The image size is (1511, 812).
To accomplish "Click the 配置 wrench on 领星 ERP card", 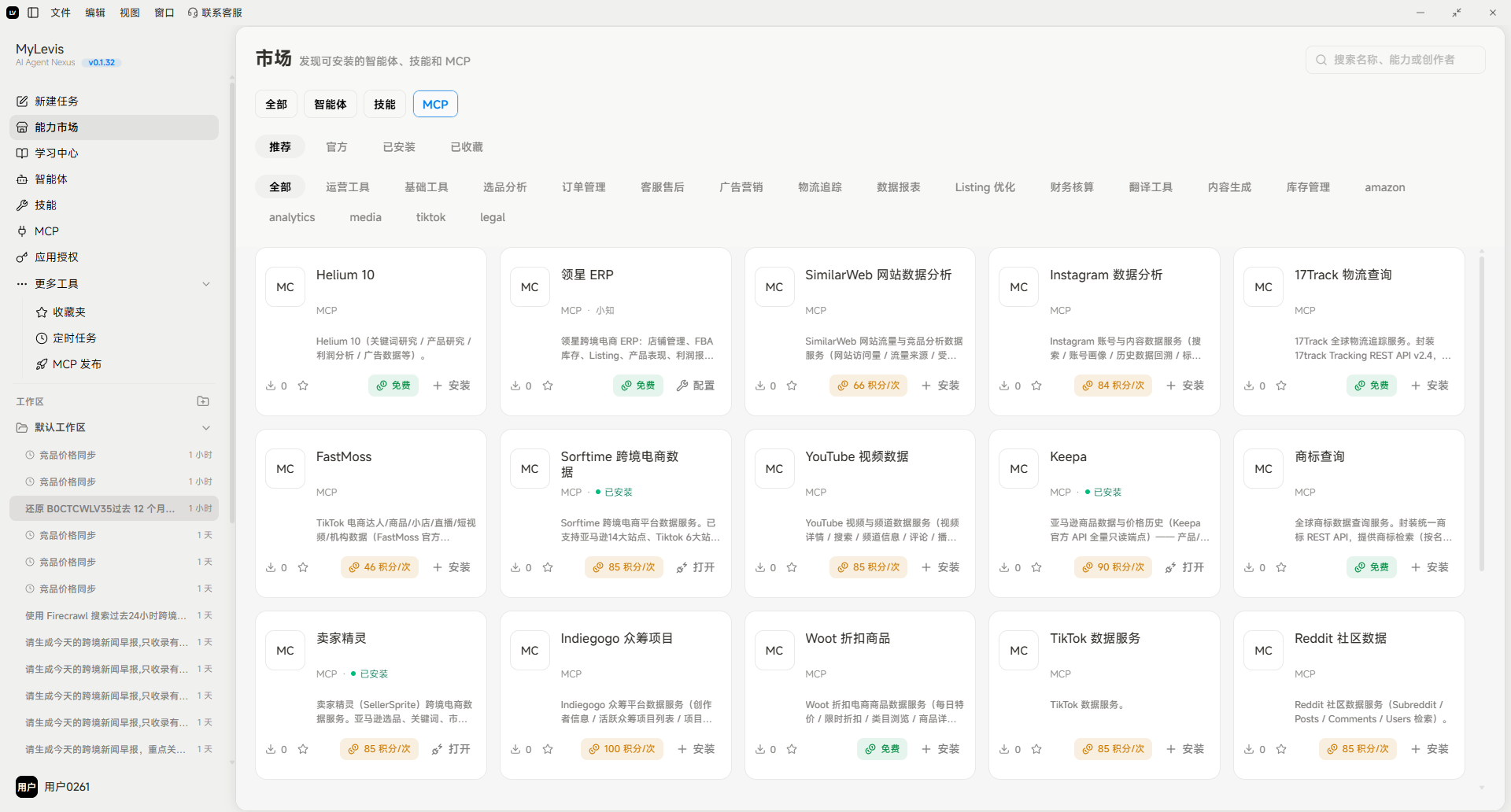I will (696, 386).
